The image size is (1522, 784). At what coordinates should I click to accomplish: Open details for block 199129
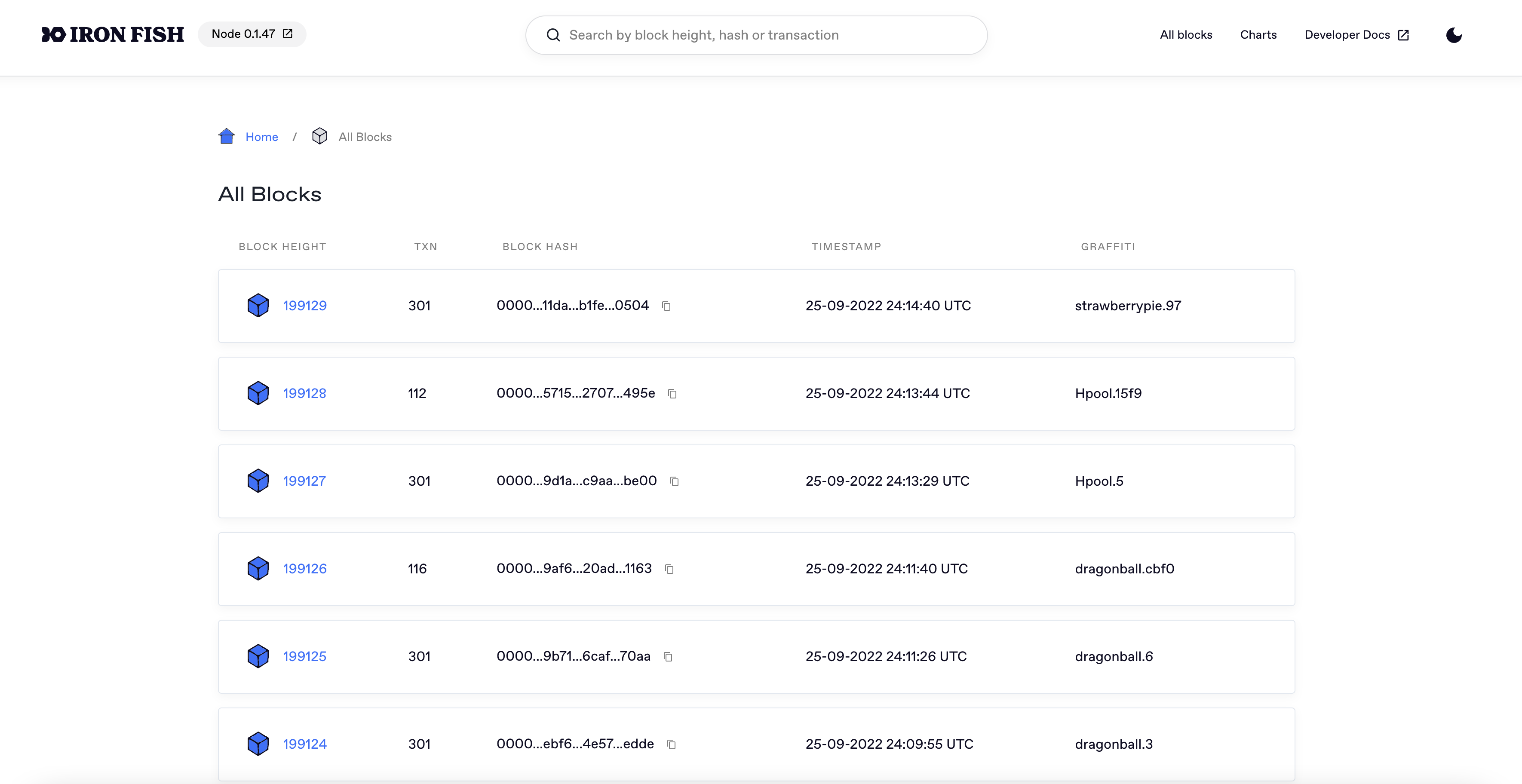[305, 306]
